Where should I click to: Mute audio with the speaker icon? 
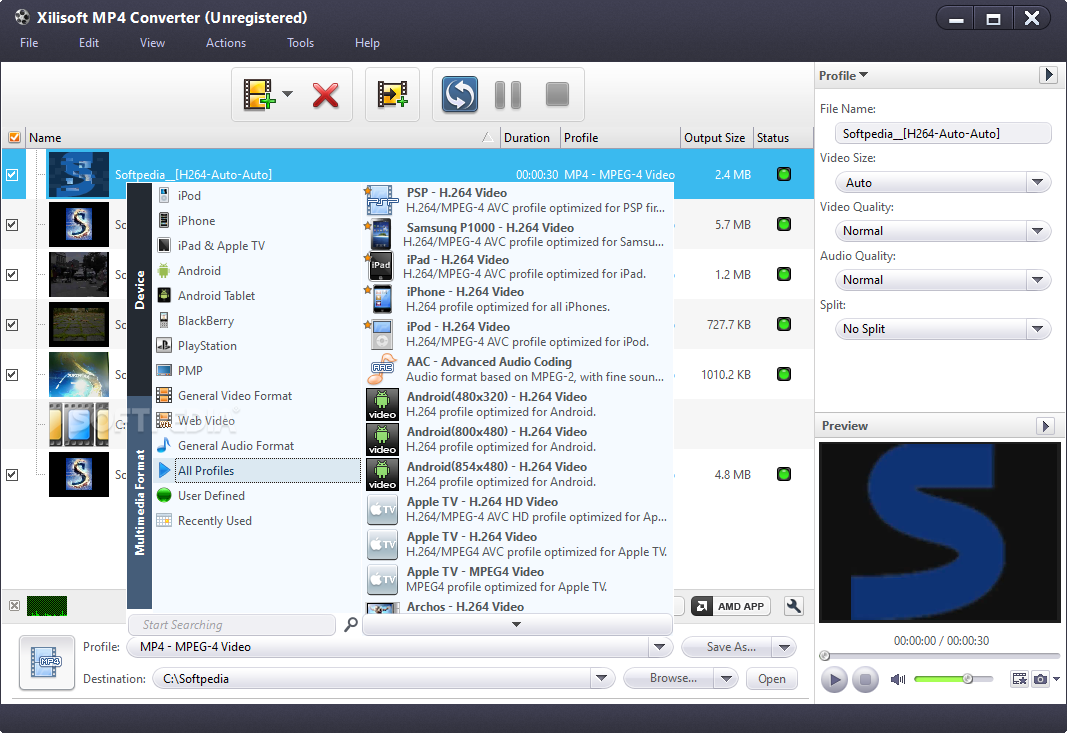coord(898,679)
